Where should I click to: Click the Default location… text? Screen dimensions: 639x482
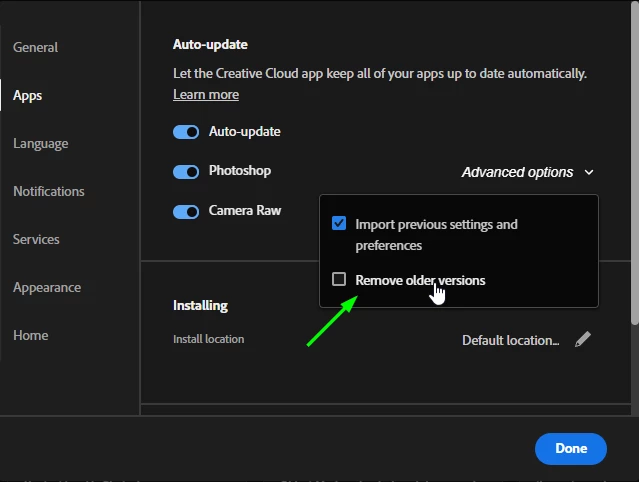tap(510, 340)
